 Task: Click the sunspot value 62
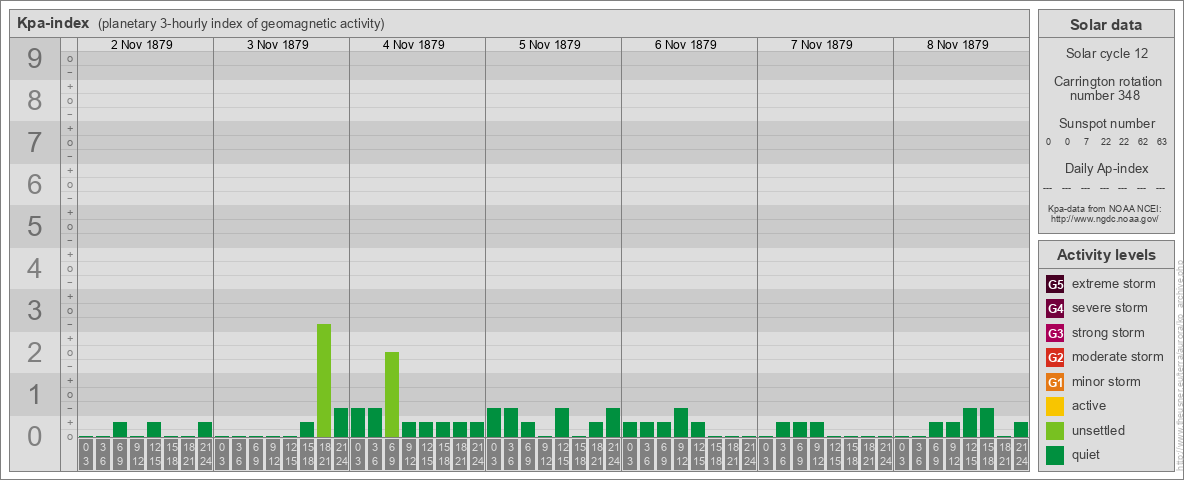tap(1145, 142)
